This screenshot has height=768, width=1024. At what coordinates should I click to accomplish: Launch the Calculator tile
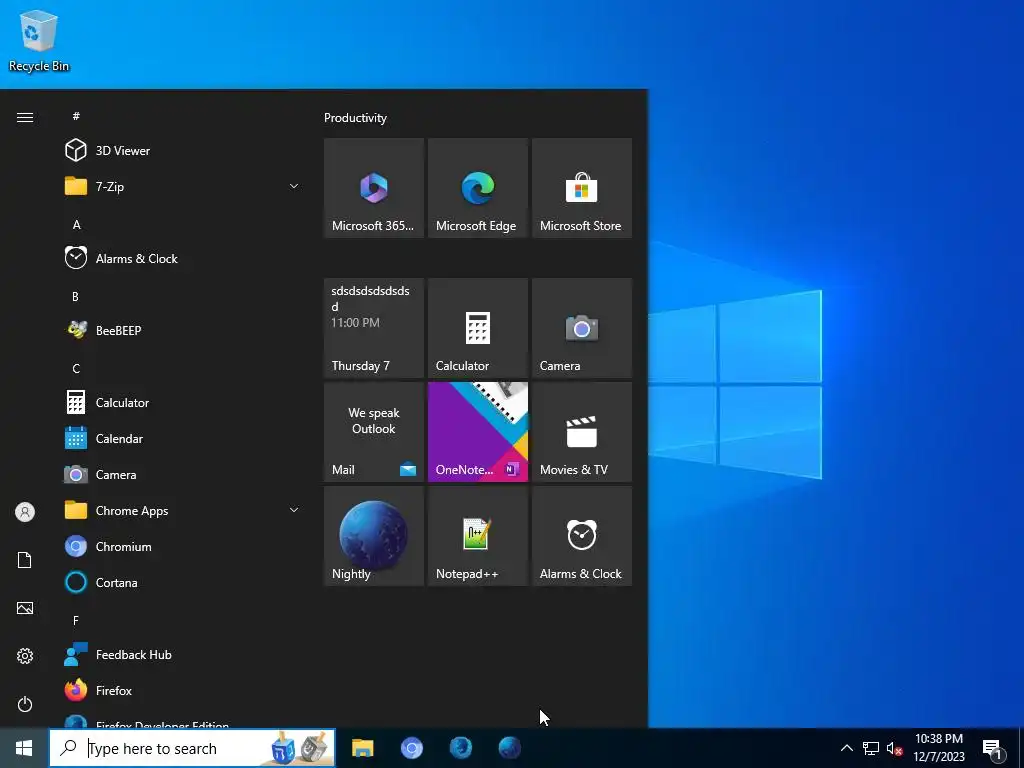point(477,328)
